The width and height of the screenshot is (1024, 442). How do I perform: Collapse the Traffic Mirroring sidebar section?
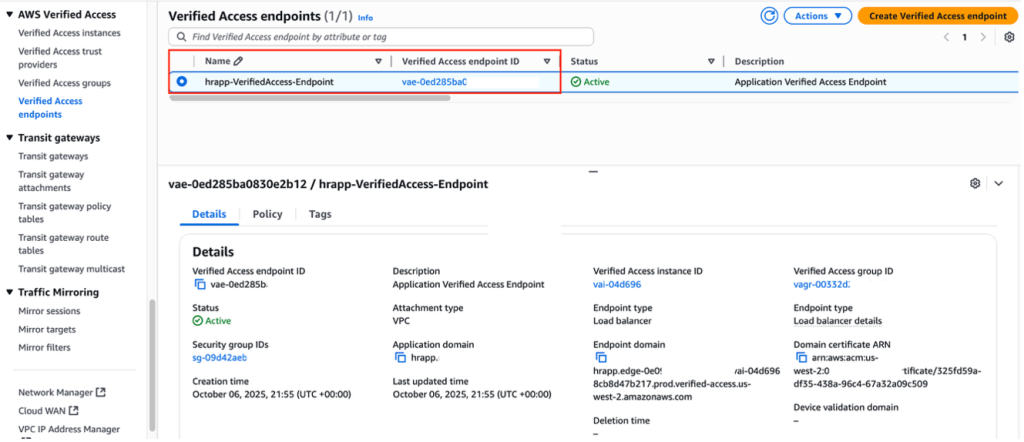pyautogui.click(x=9, y=292)
